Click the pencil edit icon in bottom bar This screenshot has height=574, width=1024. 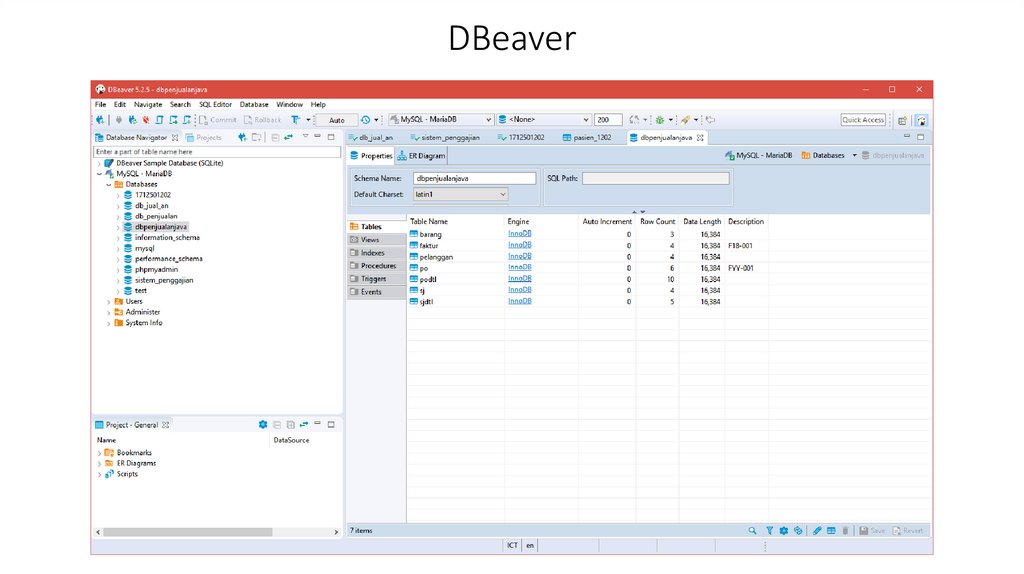tap(817, 531)
